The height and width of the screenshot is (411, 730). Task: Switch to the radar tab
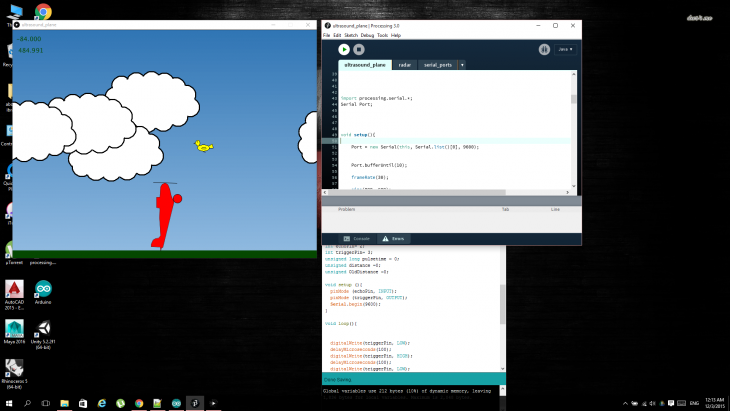tap(405, 65)
